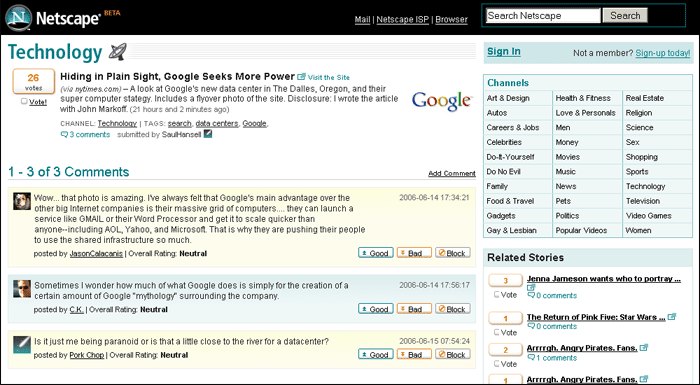700x385 pixels.
Task: Click the editor badge icon next to SaulHansell
Action: click(x=208, y=134)
